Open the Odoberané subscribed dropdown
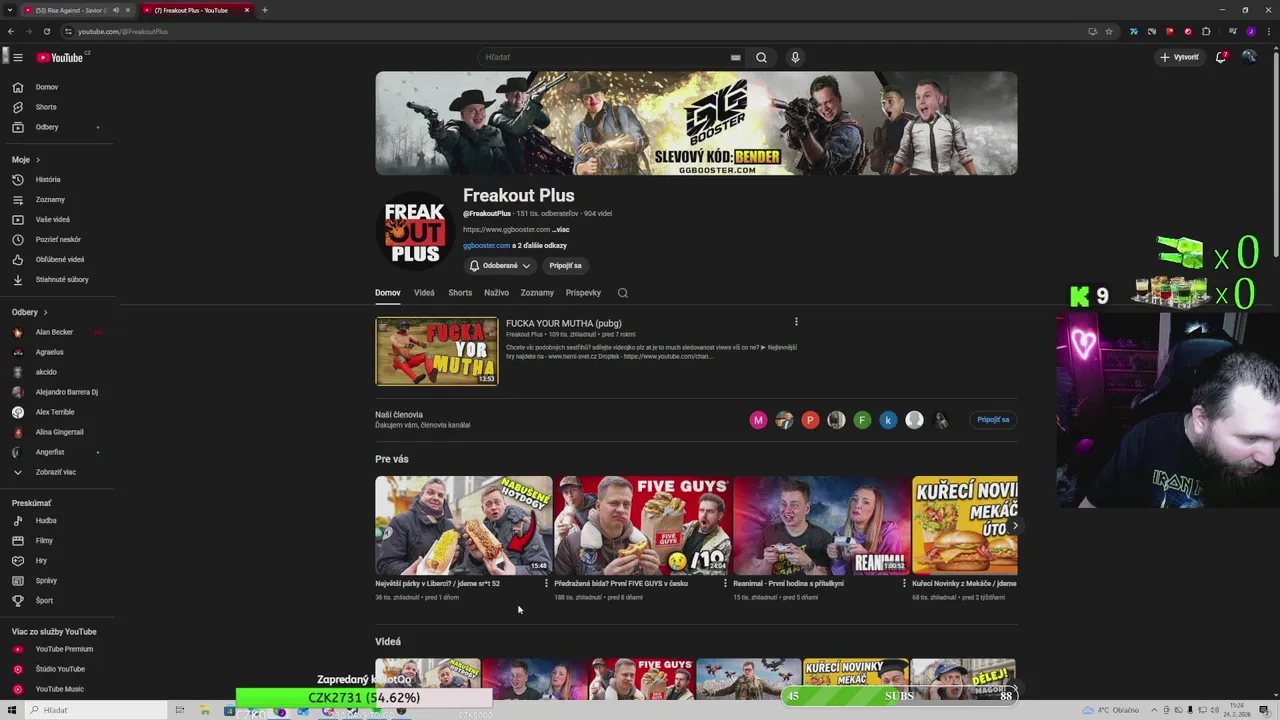Screen dimensions: 1280x720 click(x=500, y=265)
